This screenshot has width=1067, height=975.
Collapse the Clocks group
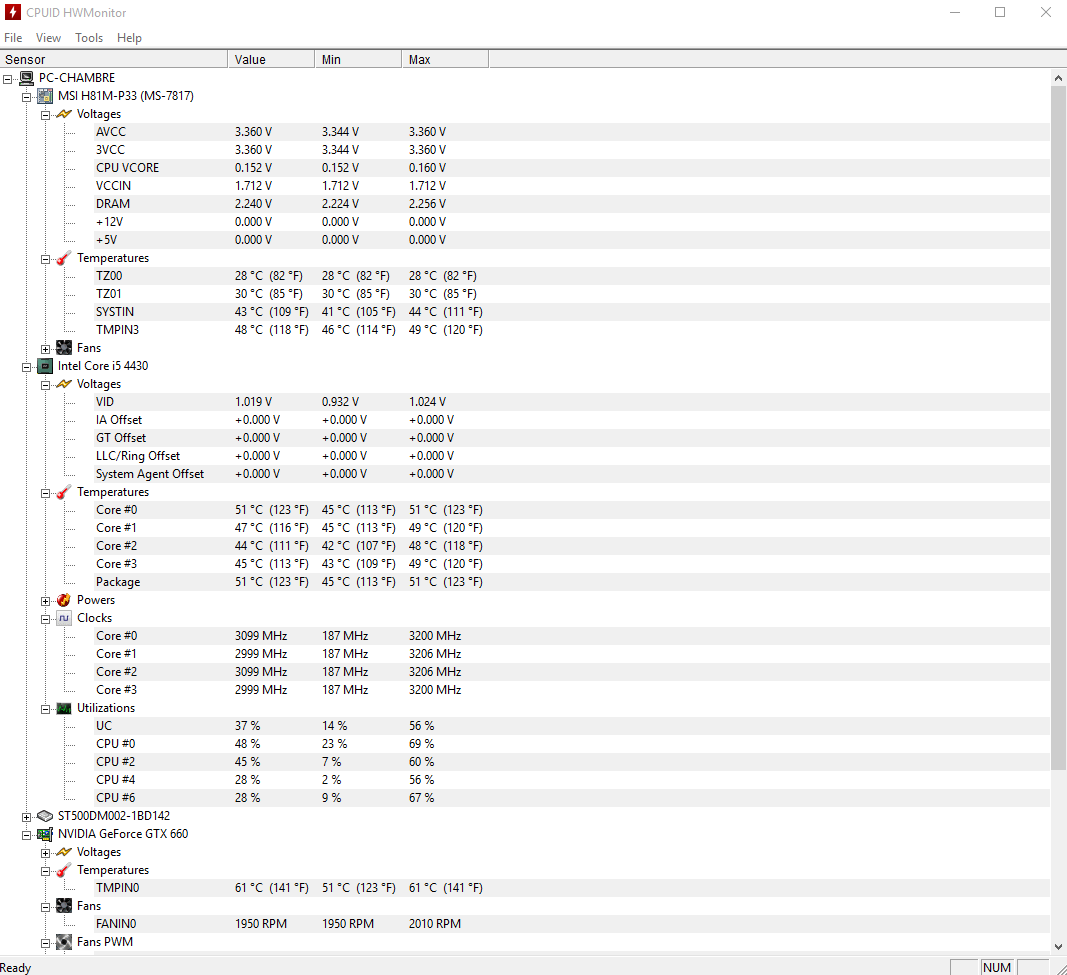46,619
